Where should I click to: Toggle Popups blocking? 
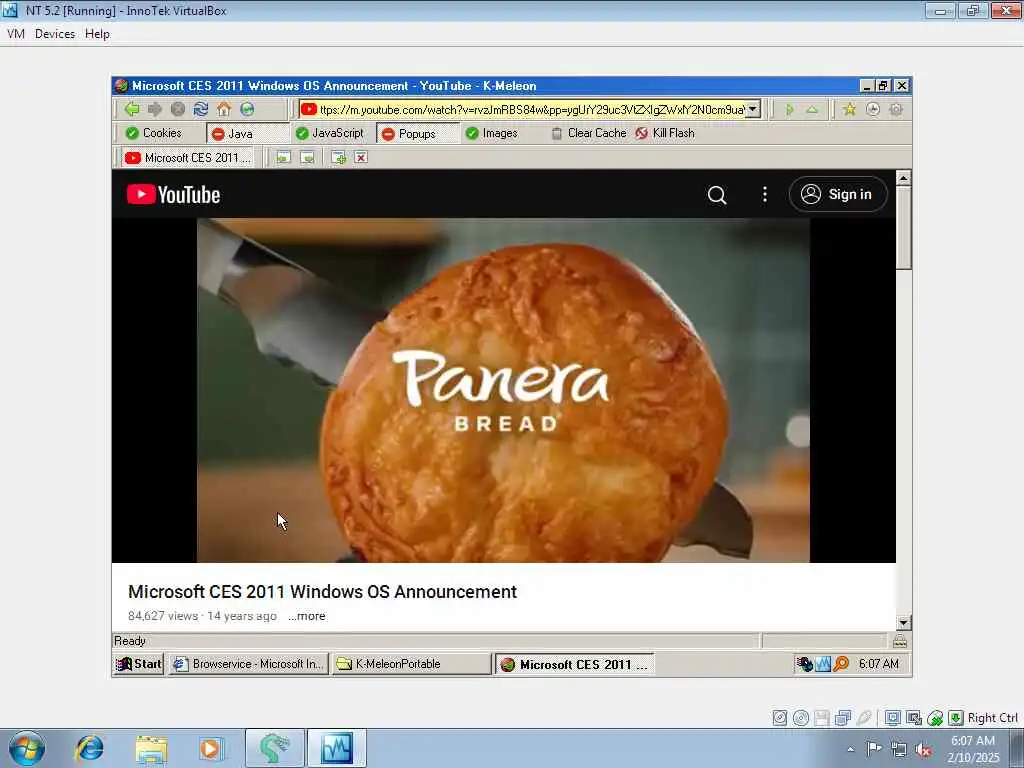pos(418,133)
